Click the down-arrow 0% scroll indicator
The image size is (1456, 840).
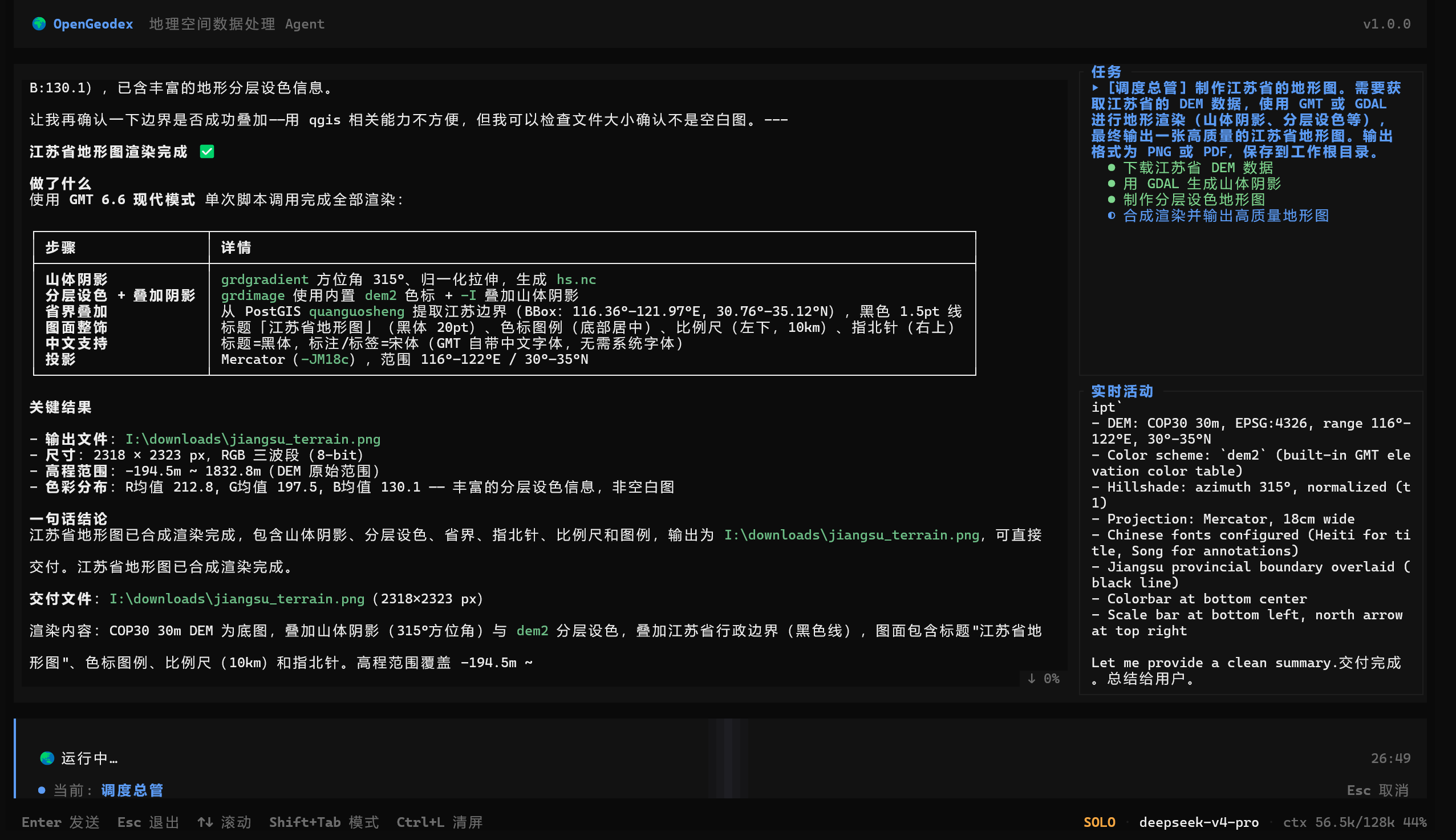[x=1043, y=679]
